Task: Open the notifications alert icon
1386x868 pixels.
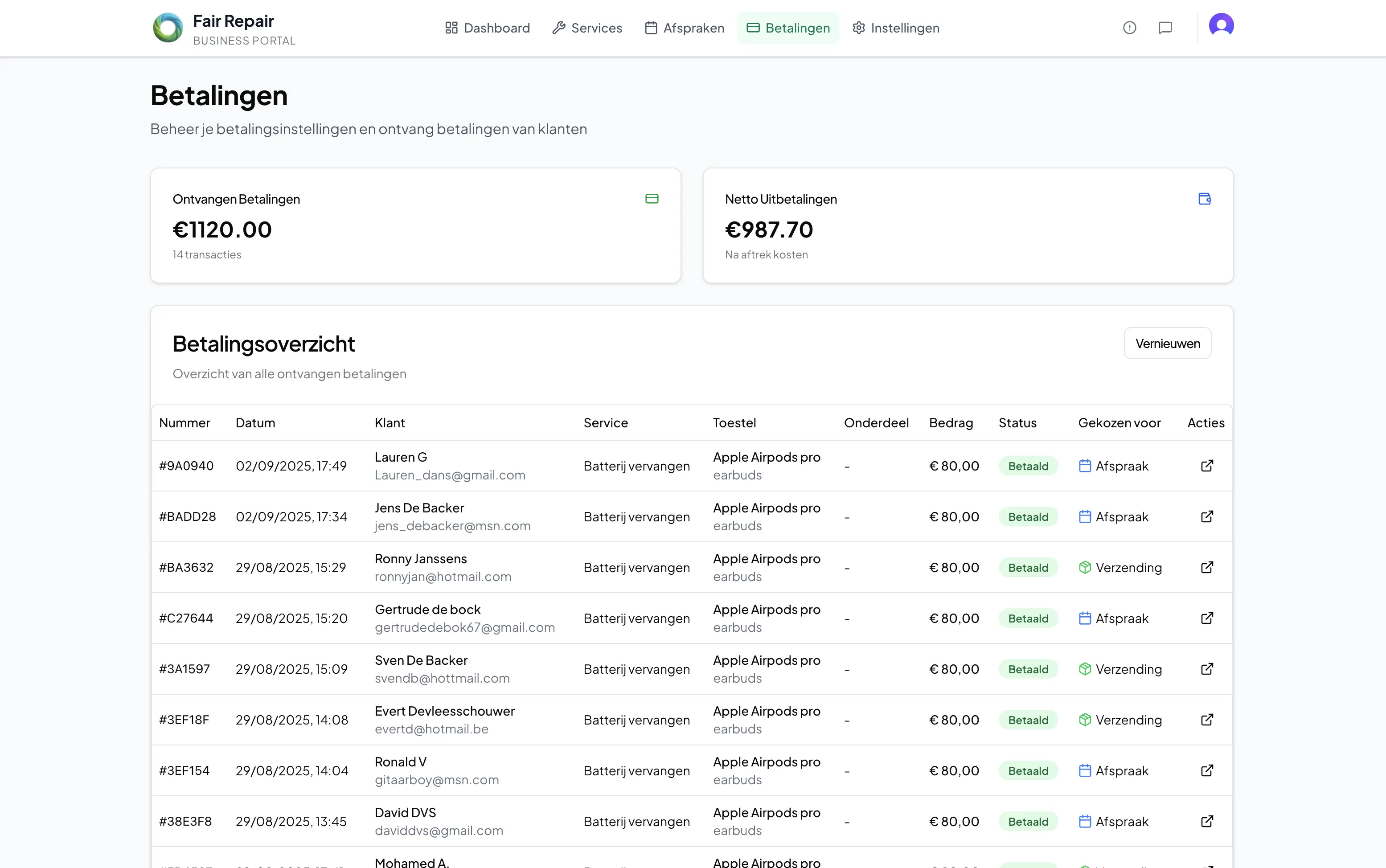Action: 1129,27
